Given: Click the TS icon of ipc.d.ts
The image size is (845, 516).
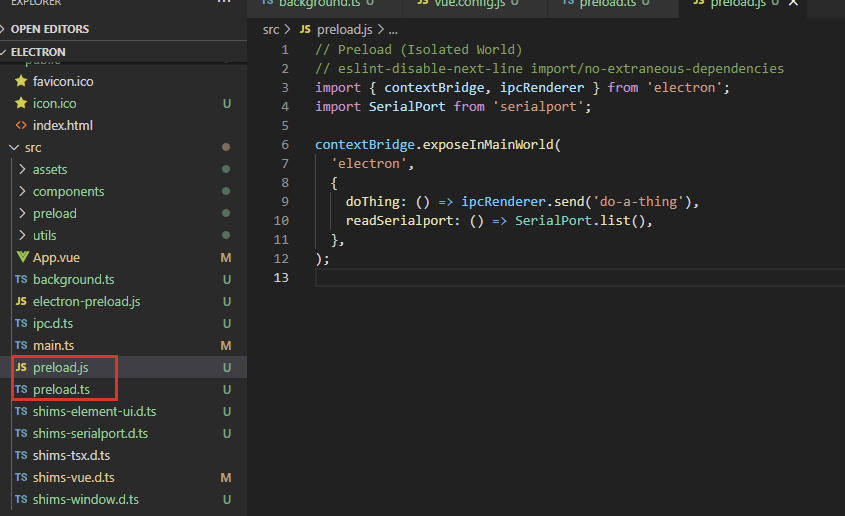Looking at the screenshot, I should pyautogui.click(x=21, y=323).
